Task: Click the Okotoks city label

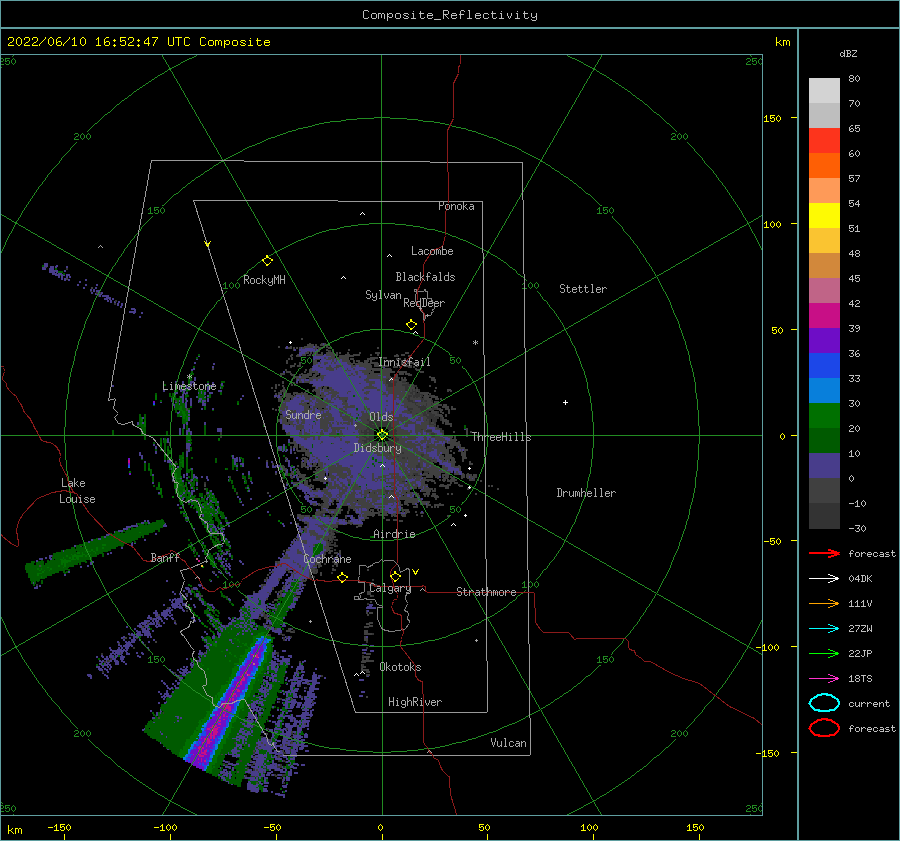Action: tap(400, 667)
